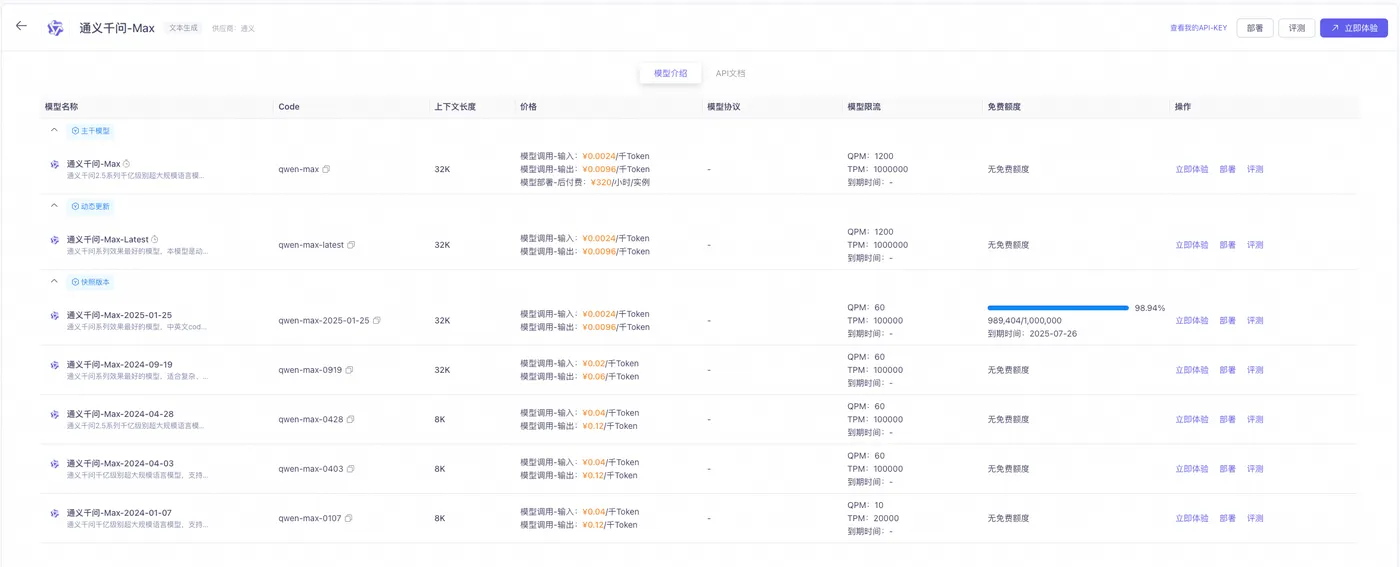1400x567 pixels.
Task: Click 部署 in the qwen-max-0403 row
Action: tap(1228, 469)
